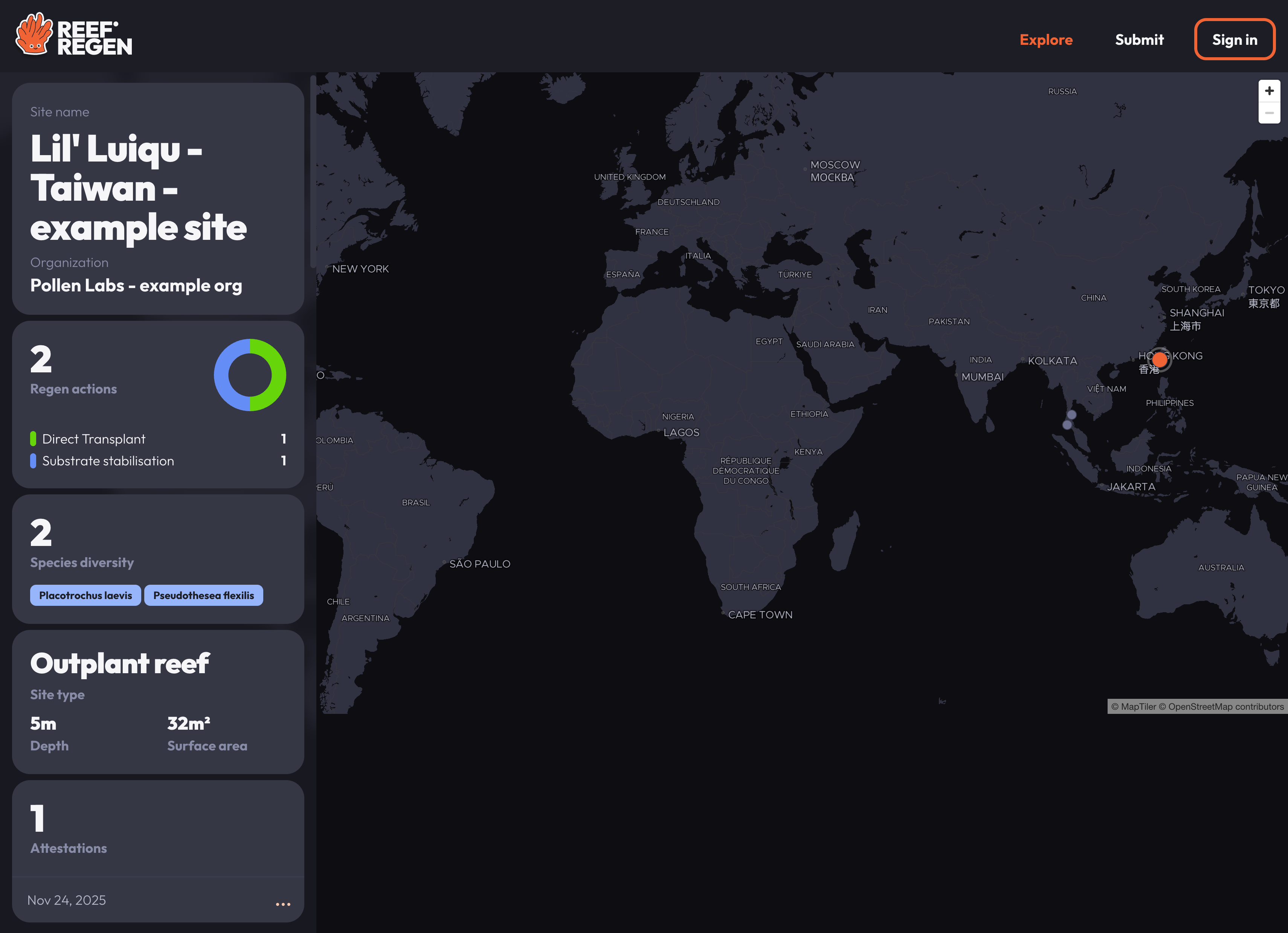This screenshot has width=1288, height=933.
Task: Click the map minus zoom-out button
Action: [x=1269, y=113]
